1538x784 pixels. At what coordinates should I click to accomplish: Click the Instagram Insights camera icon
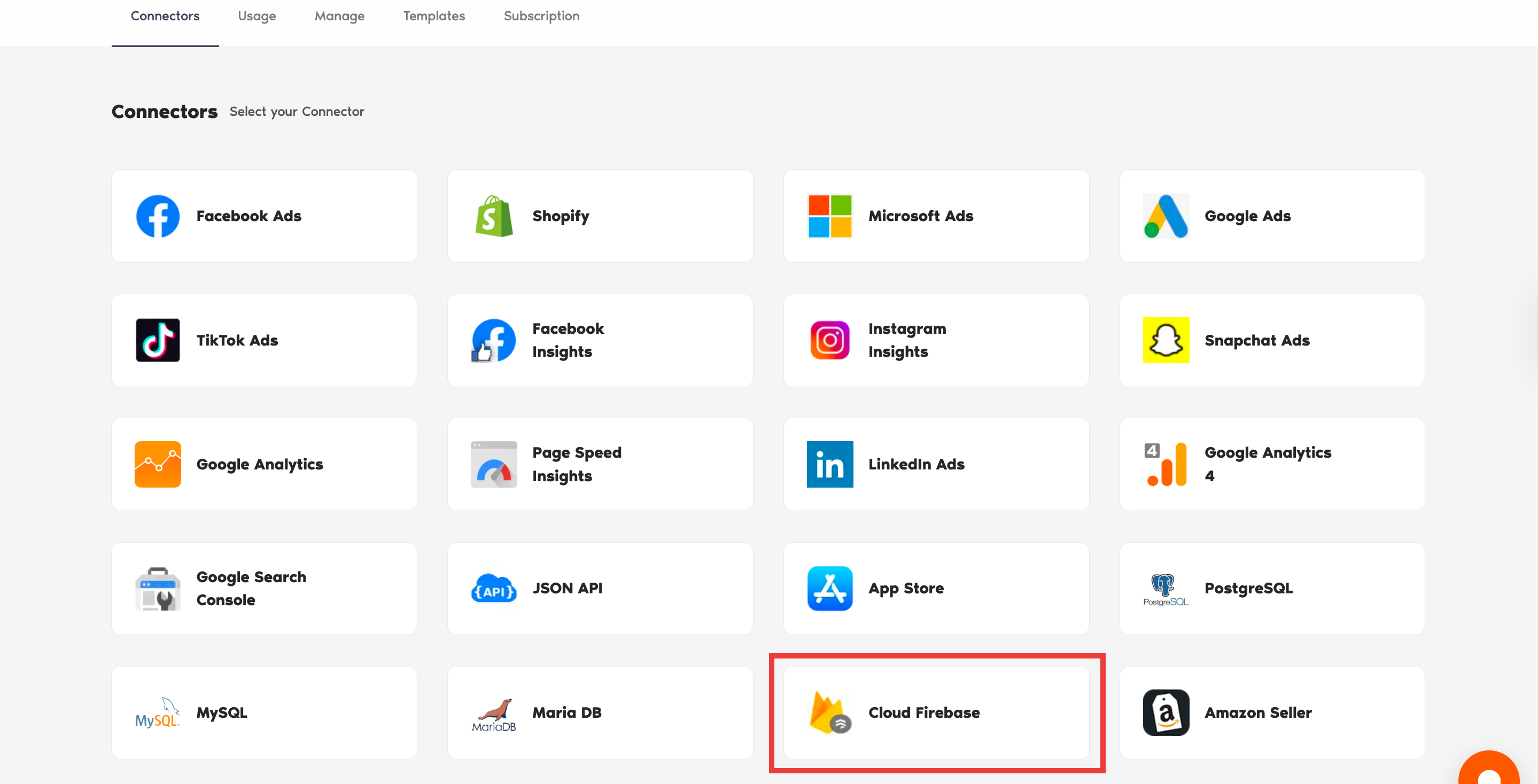click(830, 340)
